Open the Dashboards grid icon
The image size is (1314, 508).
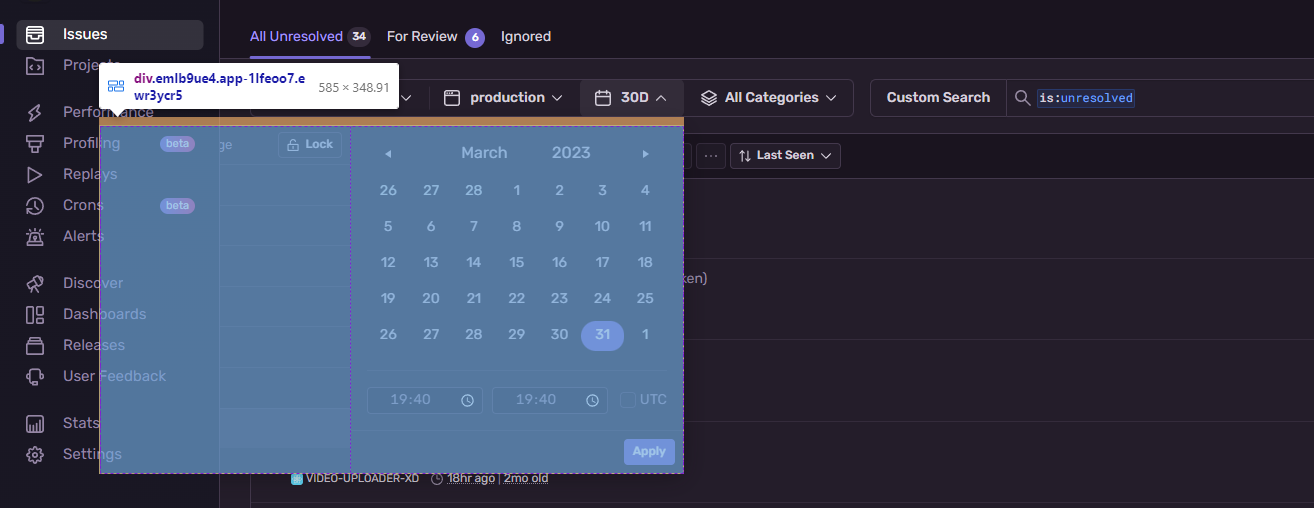[35, 314]
